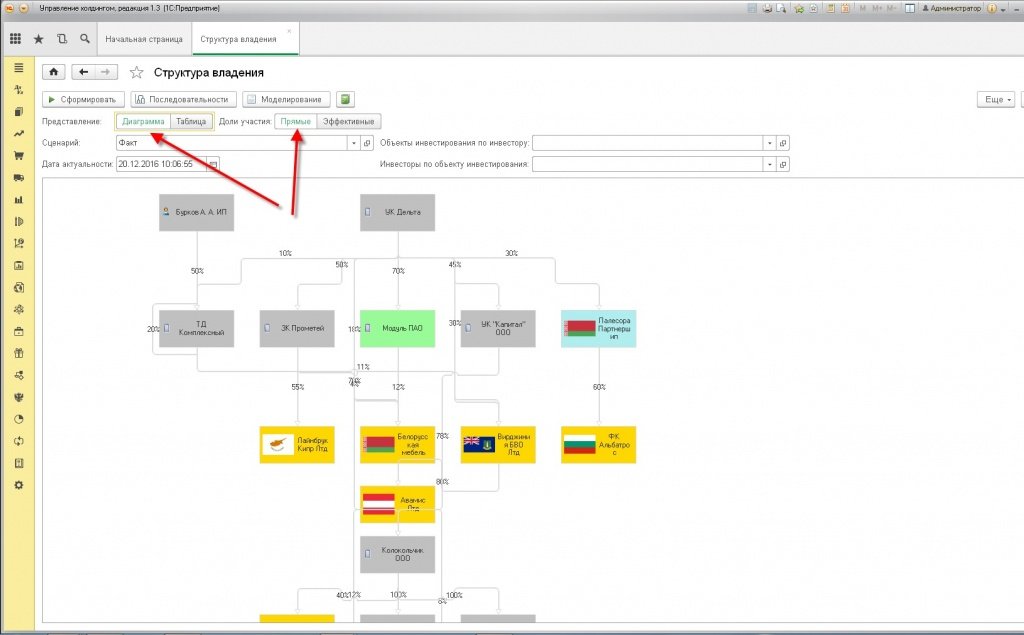Click the green icon button beside Моделирование

pos(345,99)
